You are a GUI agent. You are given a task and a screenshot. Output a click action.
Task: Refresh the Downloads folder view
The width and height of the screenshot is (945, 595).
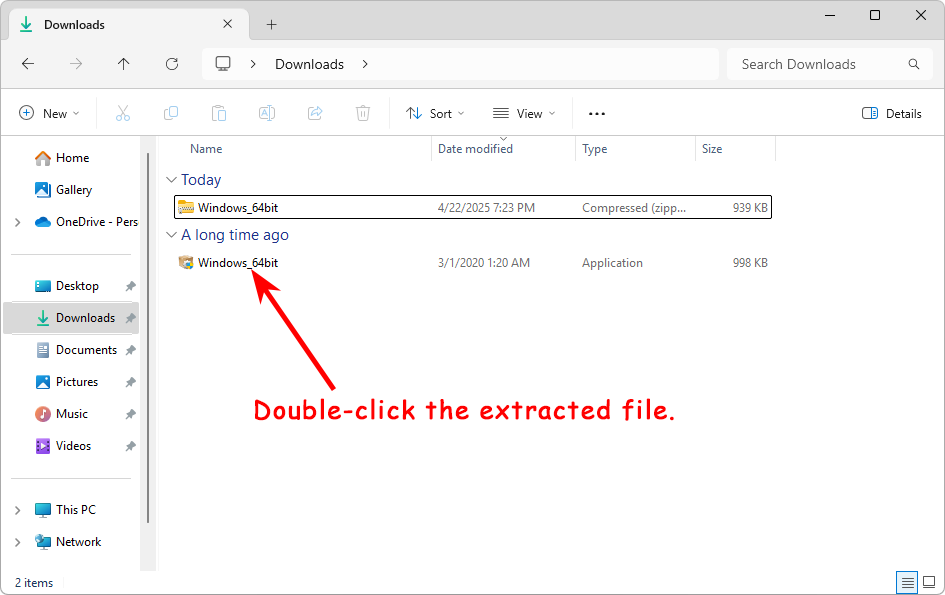172,64
